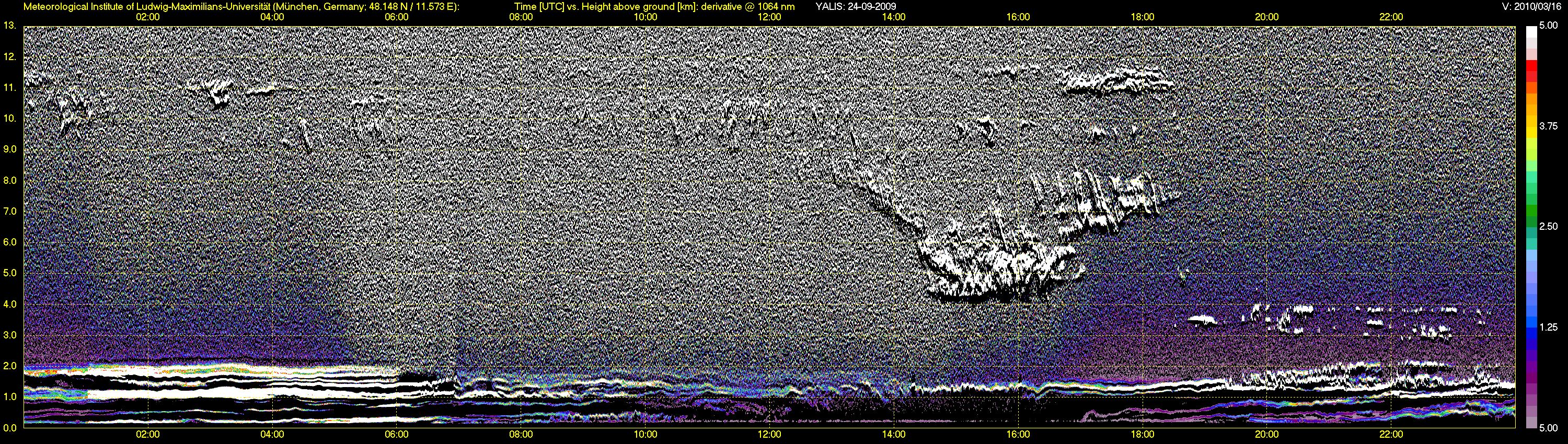This screenshot has height=444, width=1568.
Task: Click the 7.0 height axis label
Action: 10,211
